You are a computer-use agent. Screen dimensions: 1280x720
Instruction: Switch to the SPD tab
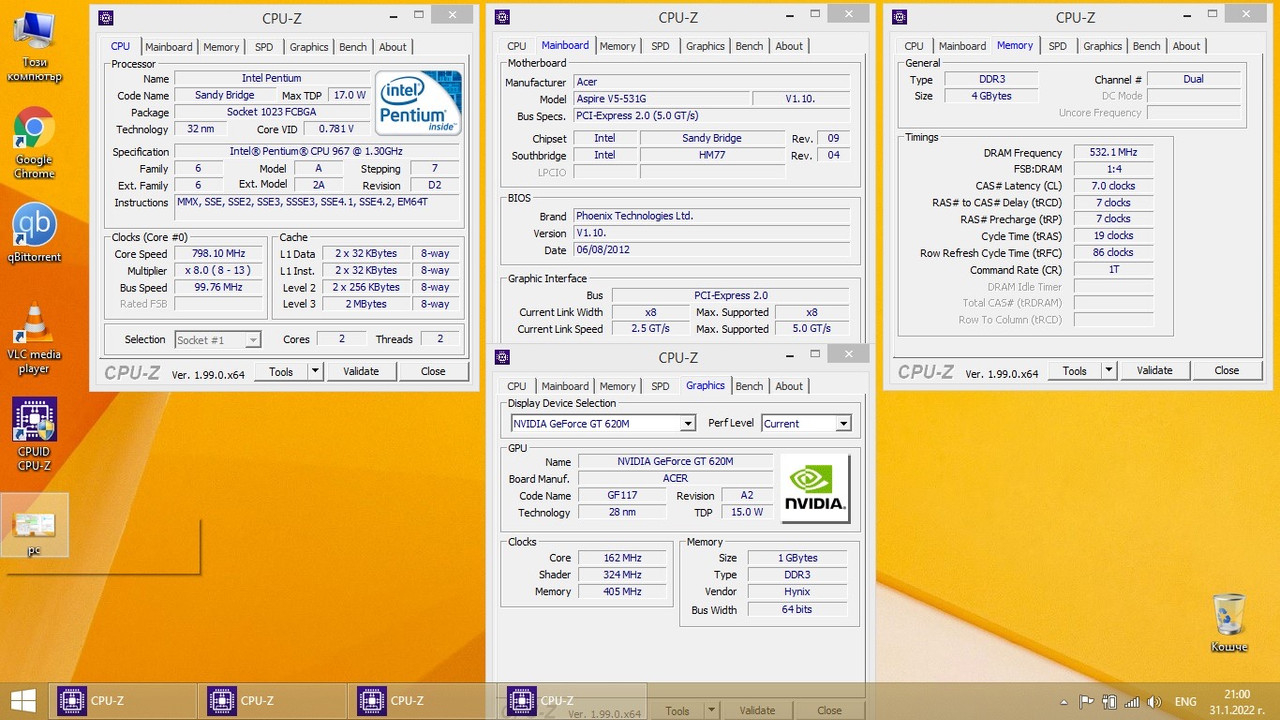264,46
